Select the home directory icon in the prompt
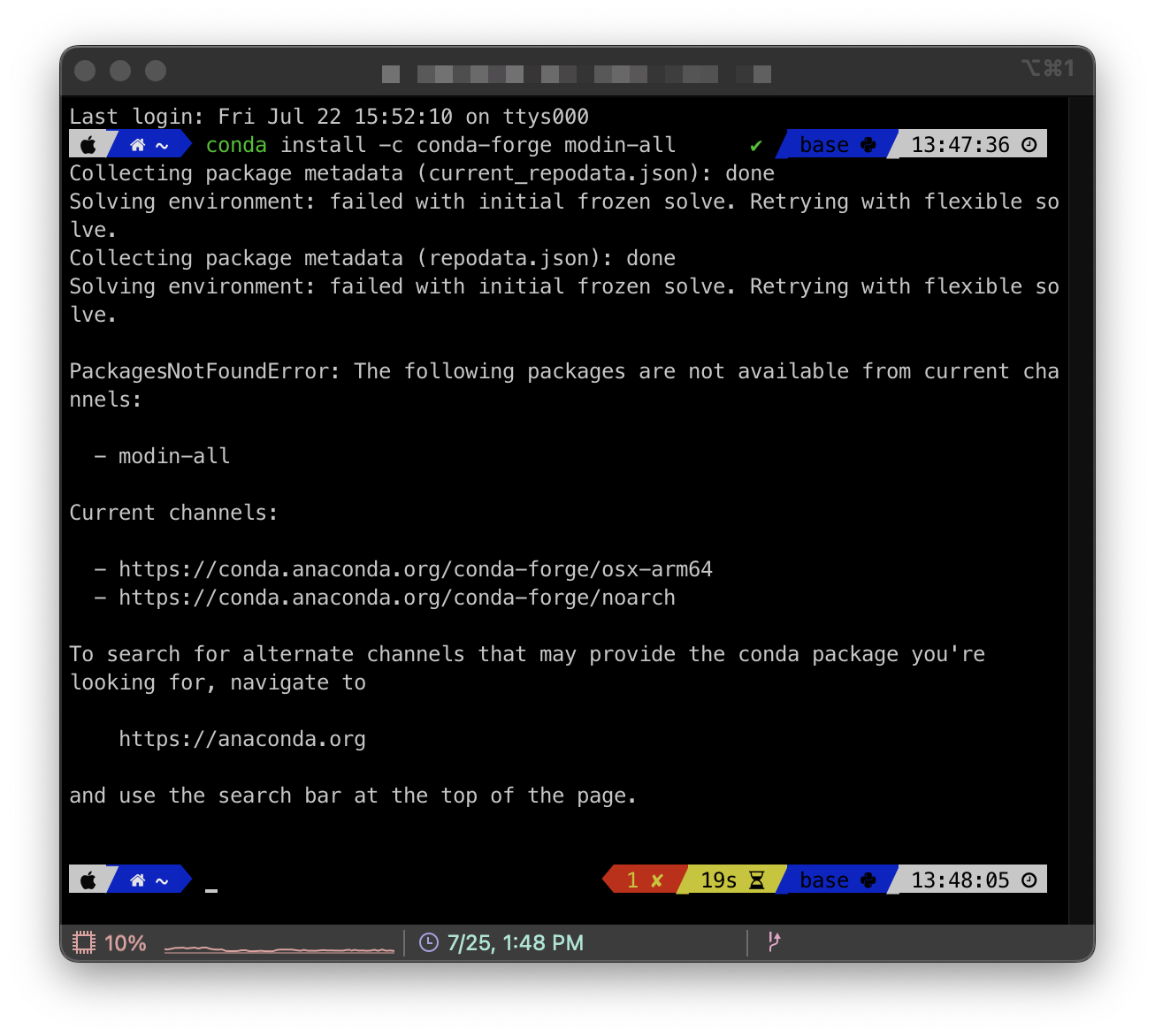 136,143
